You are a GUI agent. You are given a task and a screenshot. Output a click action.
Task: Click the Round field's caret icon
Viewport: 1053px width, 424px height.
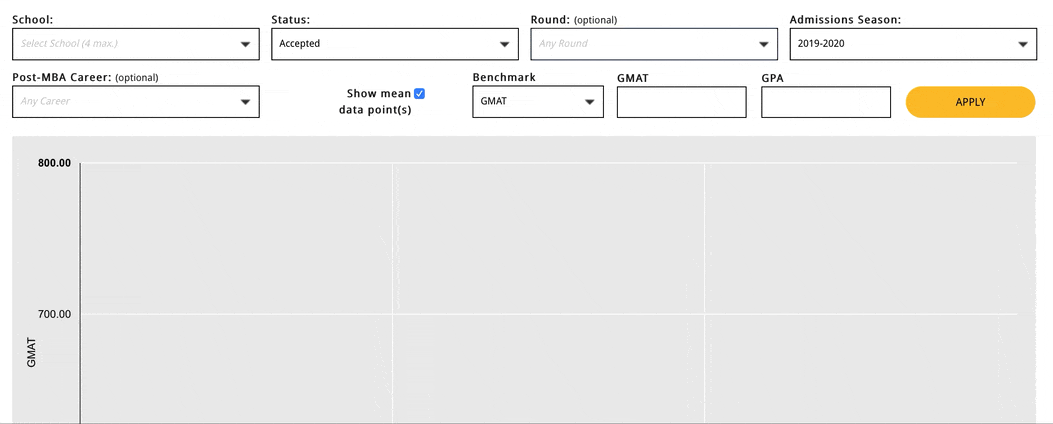(x=765, y=44)
